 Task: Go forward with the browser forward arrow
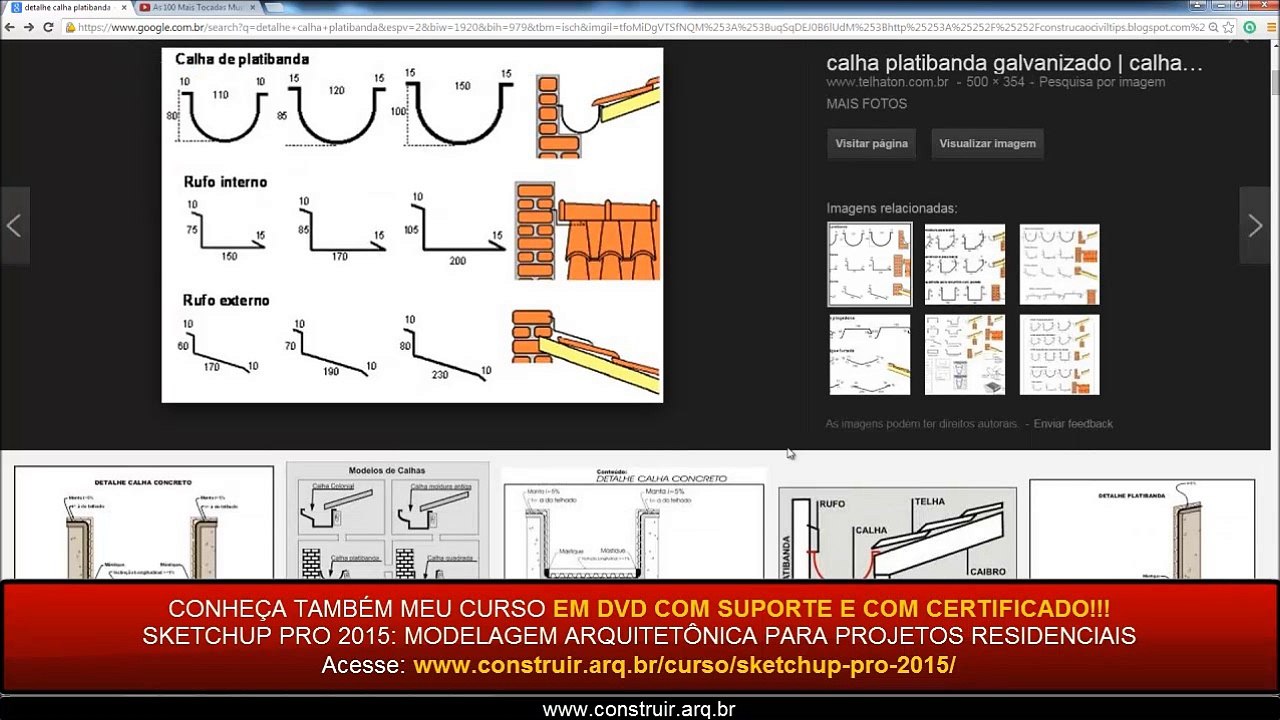coord(29,27)
